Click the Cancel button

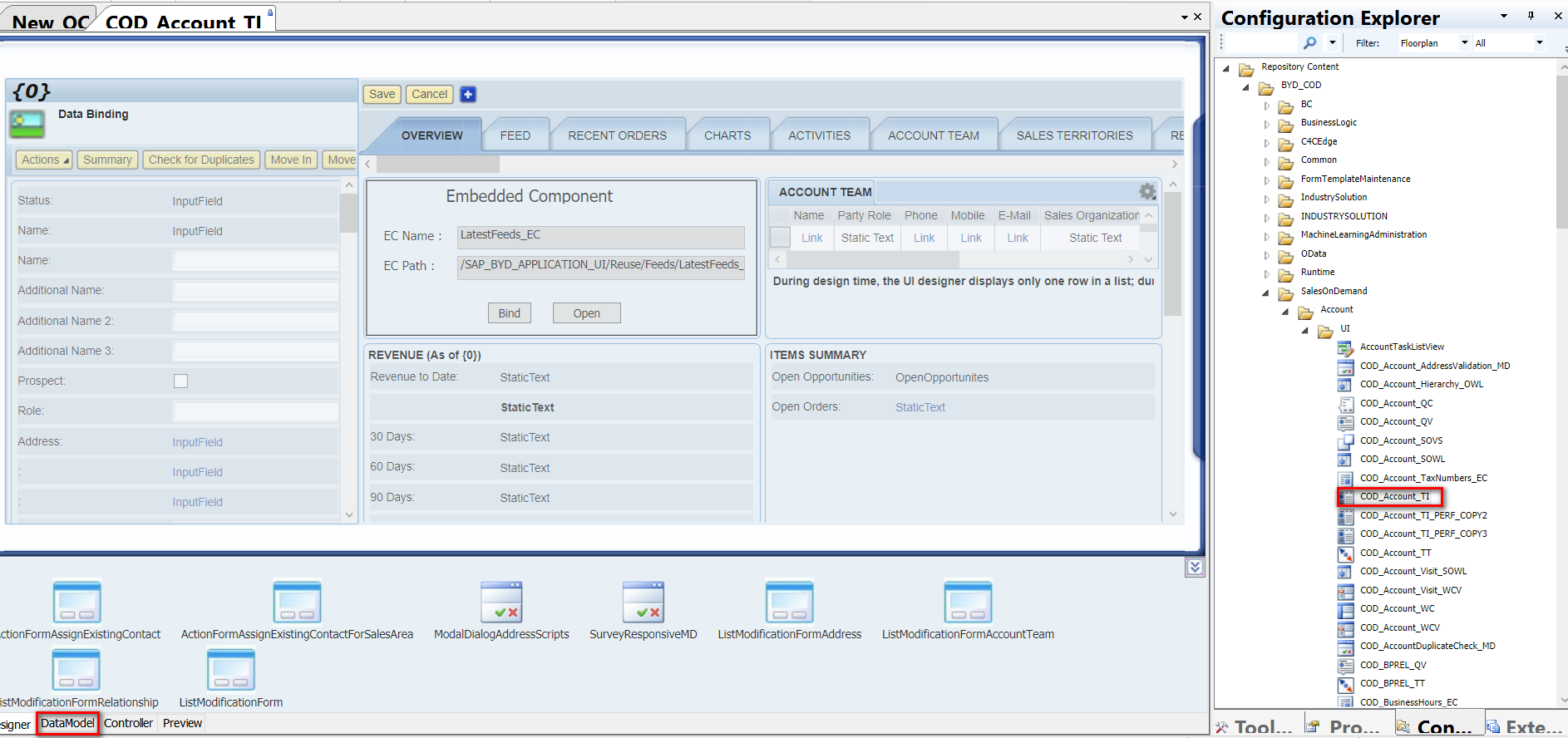[x=430, y=94]
